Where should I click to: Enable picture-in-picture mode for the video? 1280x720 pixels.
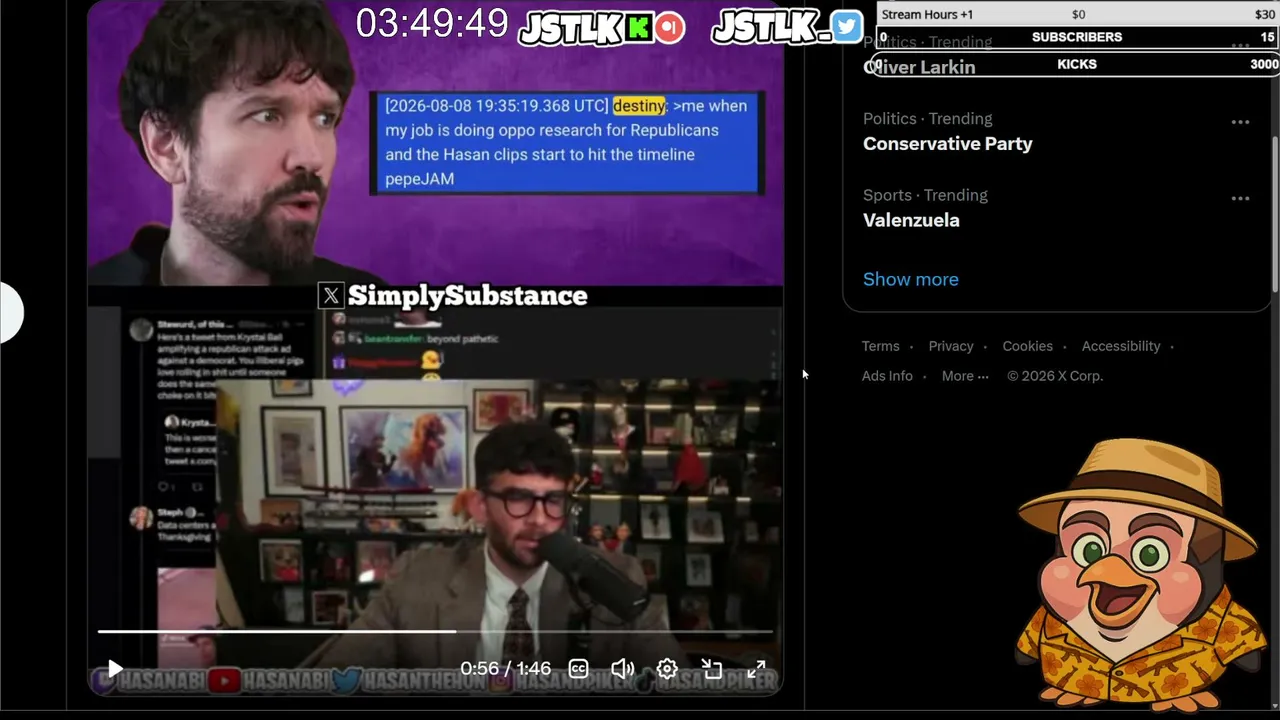pos(711,669)
